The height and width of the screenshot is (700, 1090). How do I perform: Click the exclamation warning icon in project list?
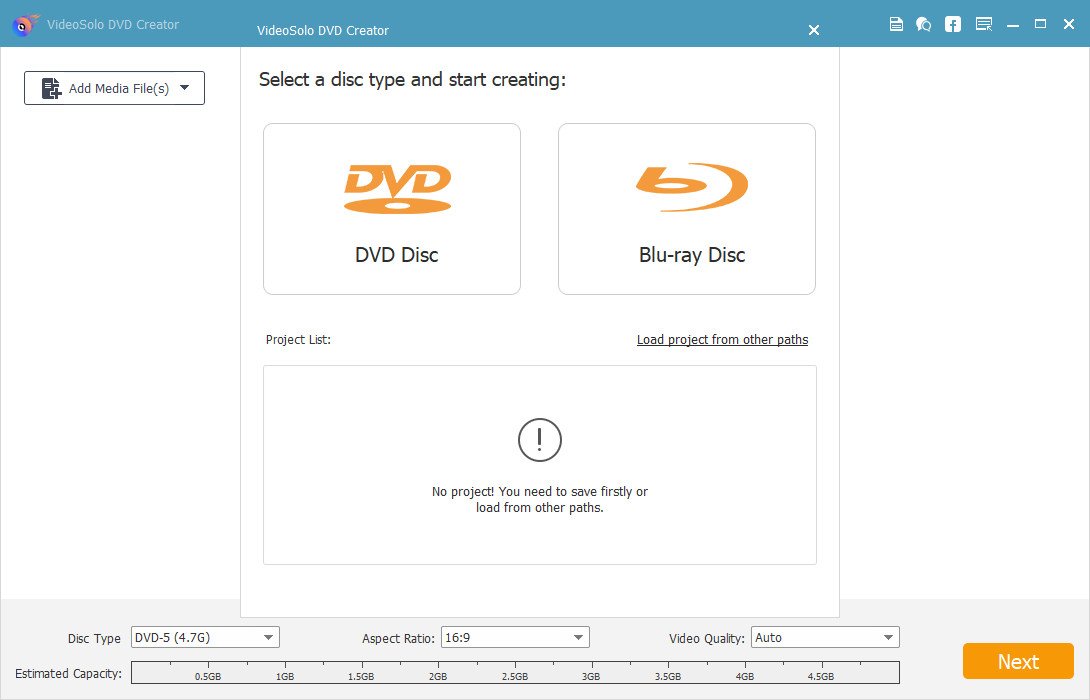(x=539, y=439)
